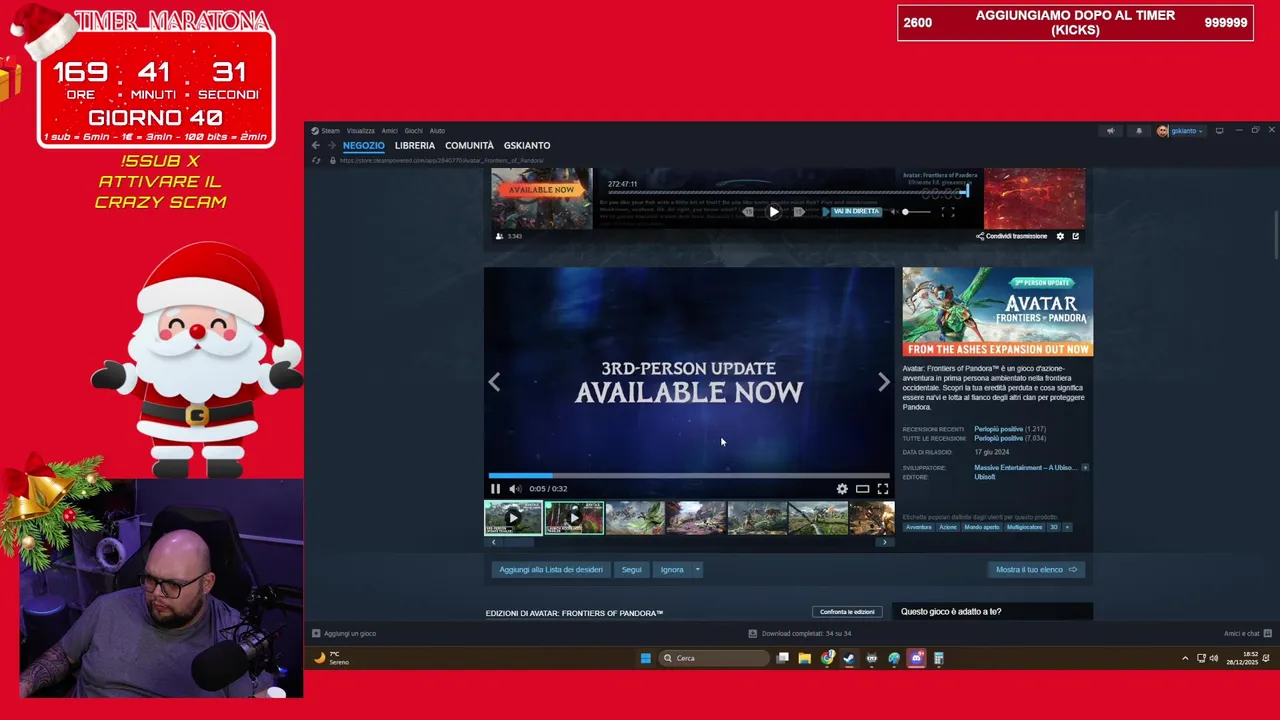Open the Giochi menu

pyautogui.click(x=413, y=131)
